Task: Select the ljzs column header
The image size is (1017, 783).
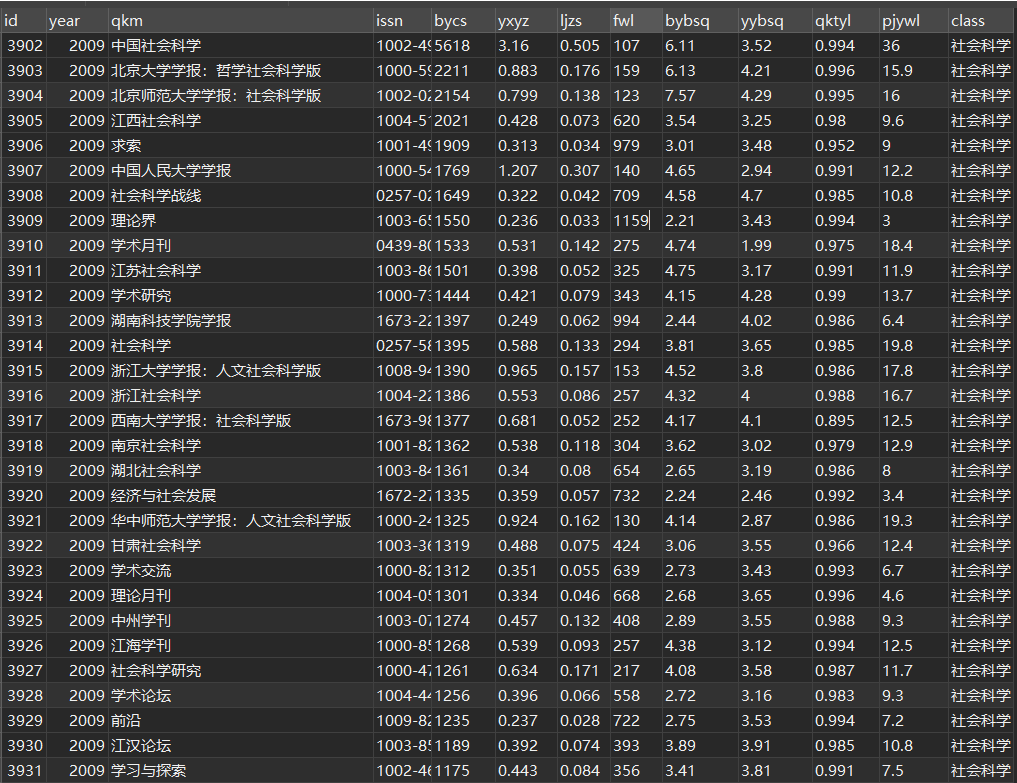Action: [584, 21]
